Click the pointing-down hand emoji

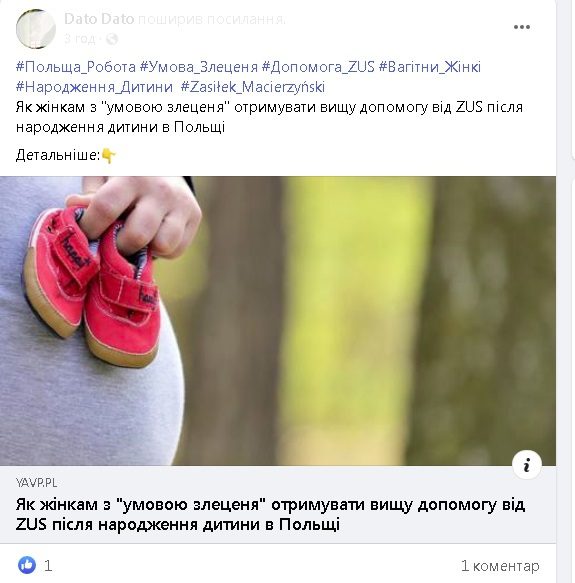pyautogui.click(x=109, y=155)
